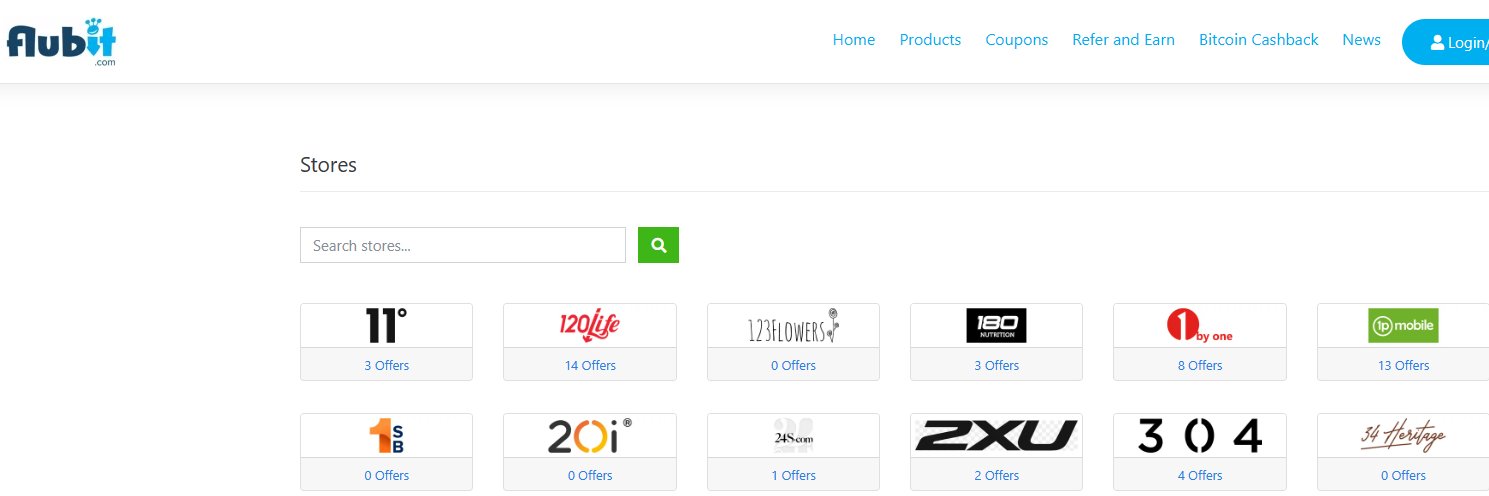Viewport: 1489px width, 496px height.
Task: Go to Home in navigation
Action: [x=854, y=40]
